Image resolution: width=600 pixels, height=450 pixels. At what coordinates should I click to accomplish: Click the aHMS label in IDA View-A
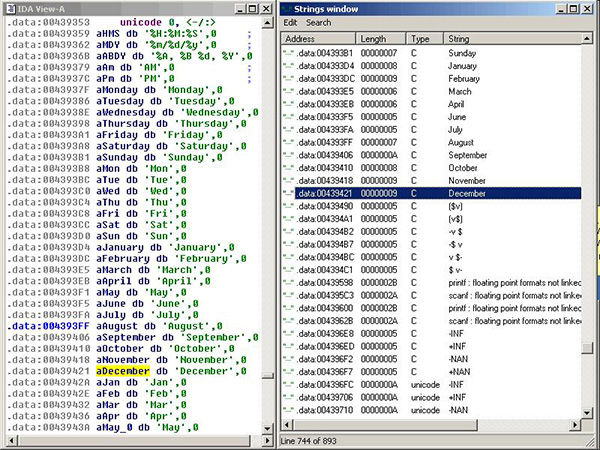point(108,34)
